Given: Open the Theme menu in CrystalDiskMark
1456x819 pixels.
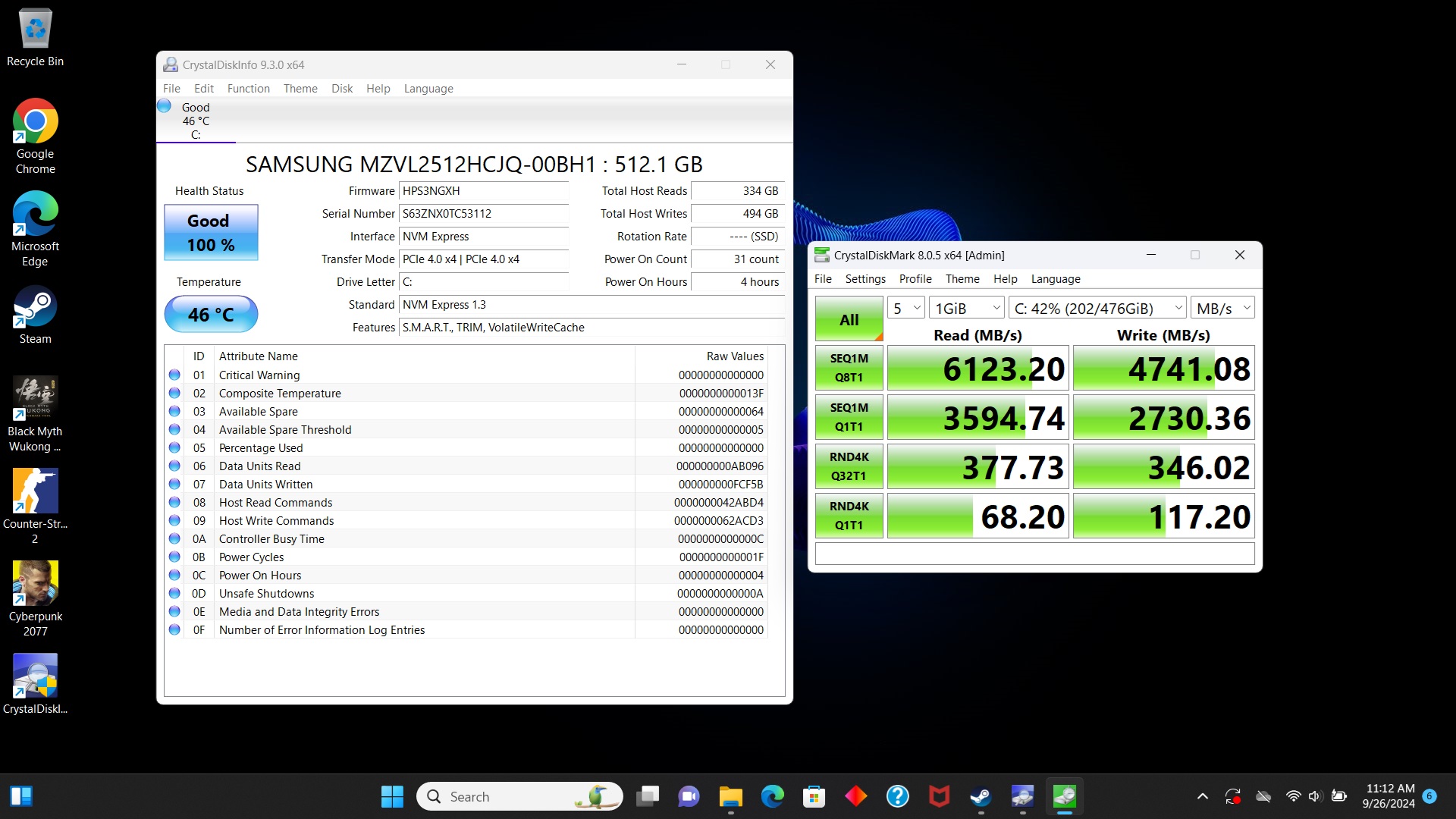Looking at the screenshot, I should (962, 279).
